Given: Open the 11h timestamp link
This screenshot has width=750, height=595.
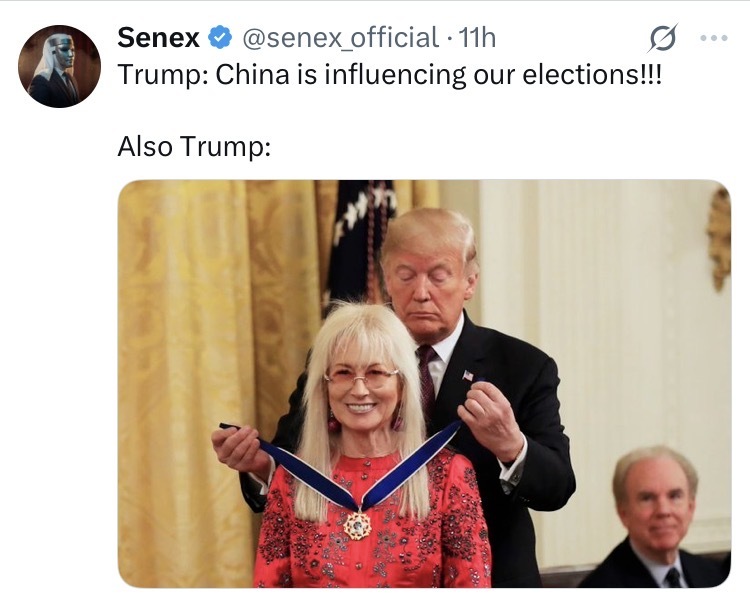Looking at the screenshot, I should tap(476, 38).
